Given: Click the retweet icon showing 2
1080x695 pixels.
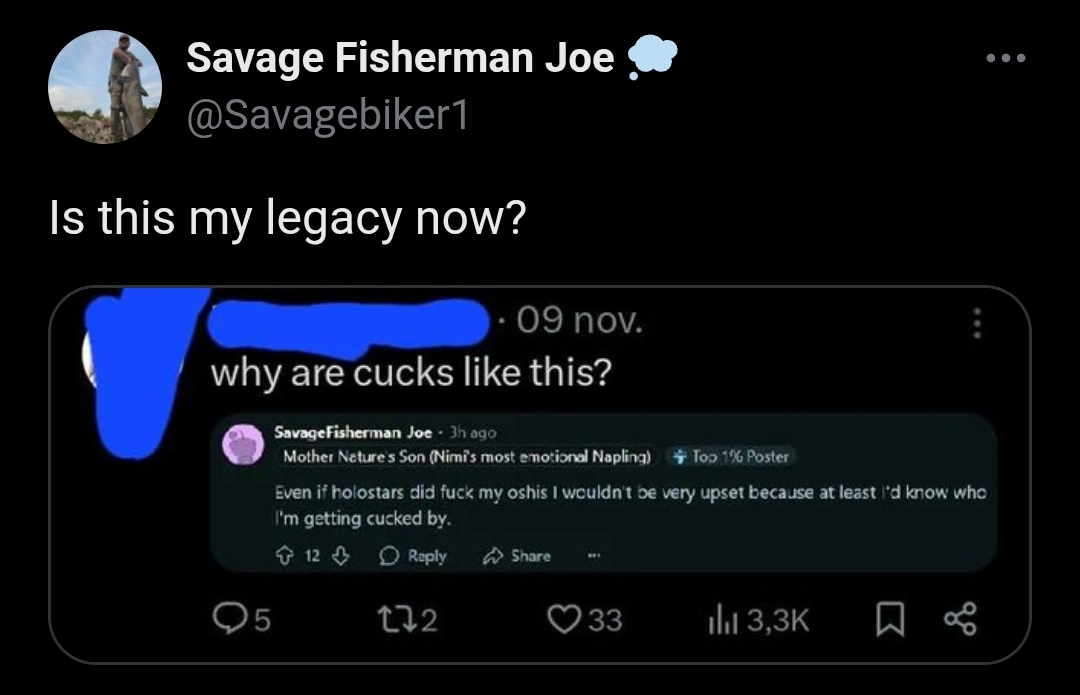Looking at the screenshot, I should point(409,619).
